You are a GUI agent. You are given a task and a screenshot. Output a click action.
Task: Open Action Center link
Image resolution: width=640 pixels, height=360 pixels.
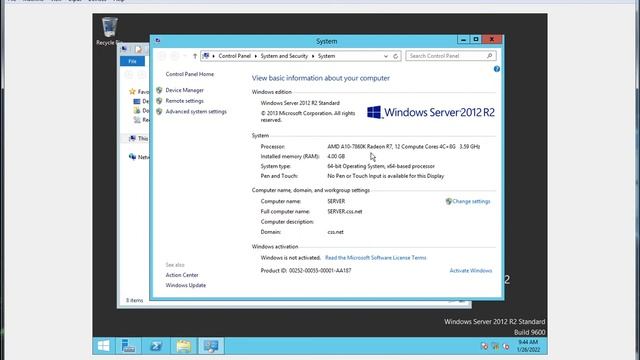click(x=182, y=275)
